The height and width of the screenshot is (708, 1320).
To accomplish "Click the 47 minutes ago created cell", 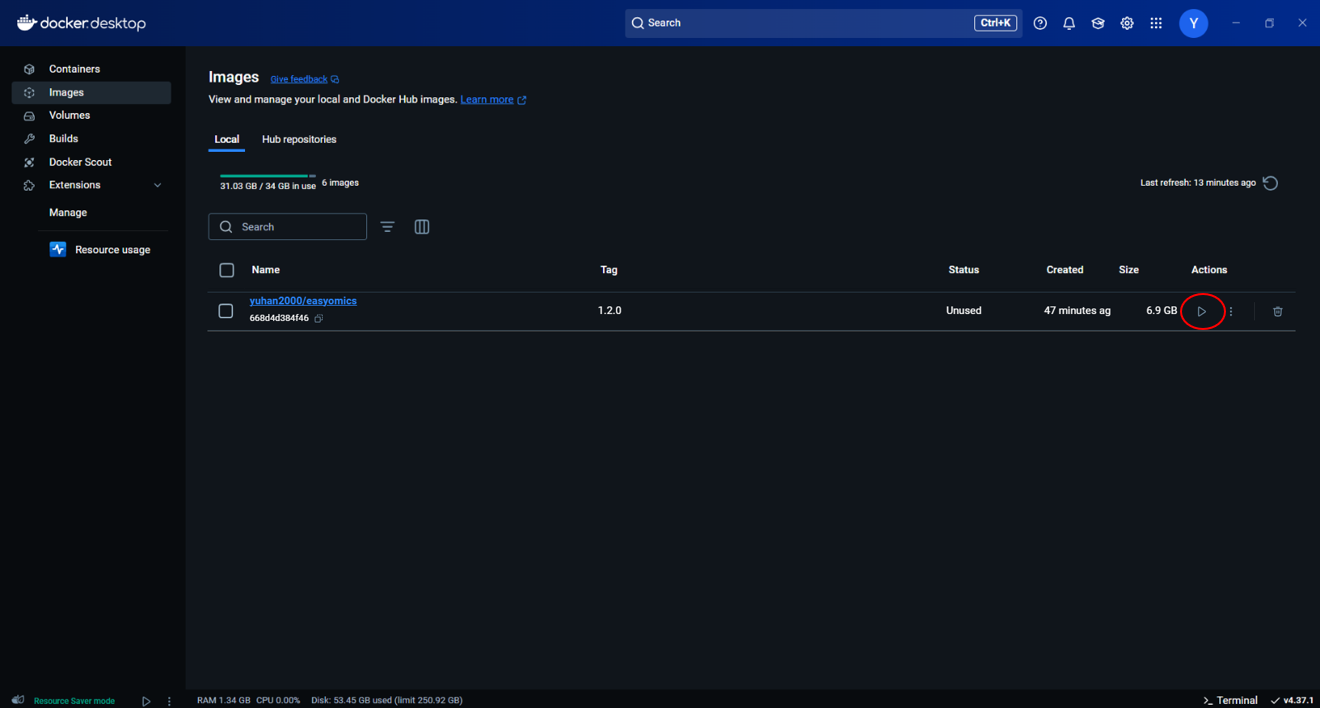I will click(1077, 311).
